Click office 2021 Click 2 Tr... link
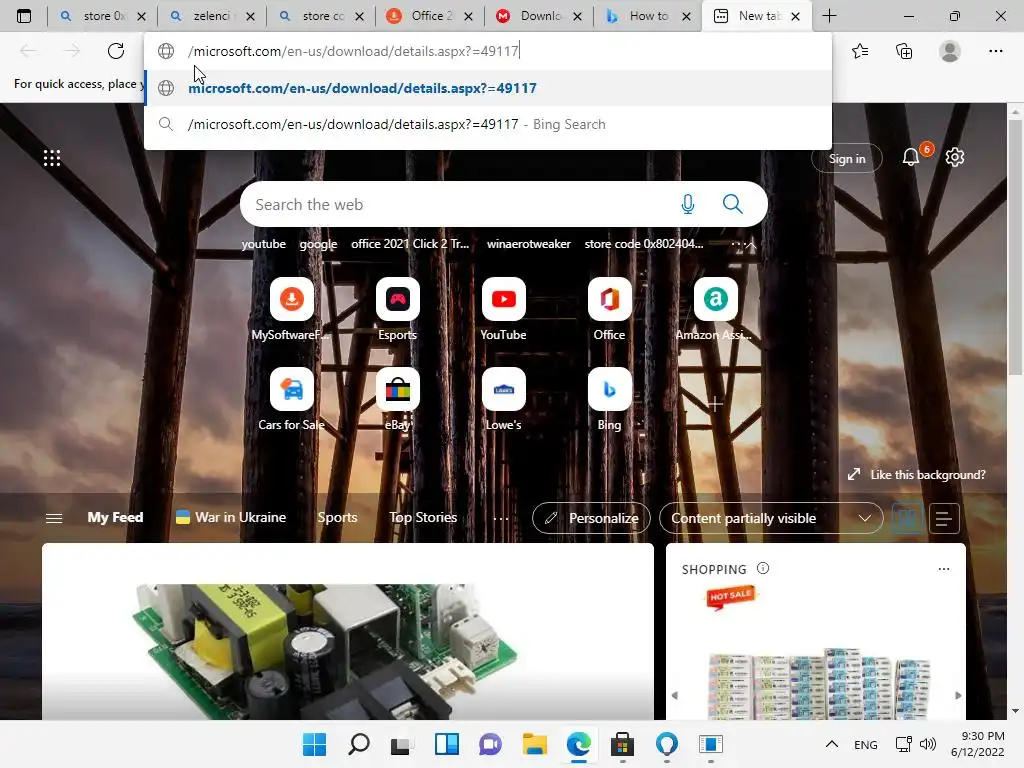Viewport: 1024px width, 768px height. 410,244
